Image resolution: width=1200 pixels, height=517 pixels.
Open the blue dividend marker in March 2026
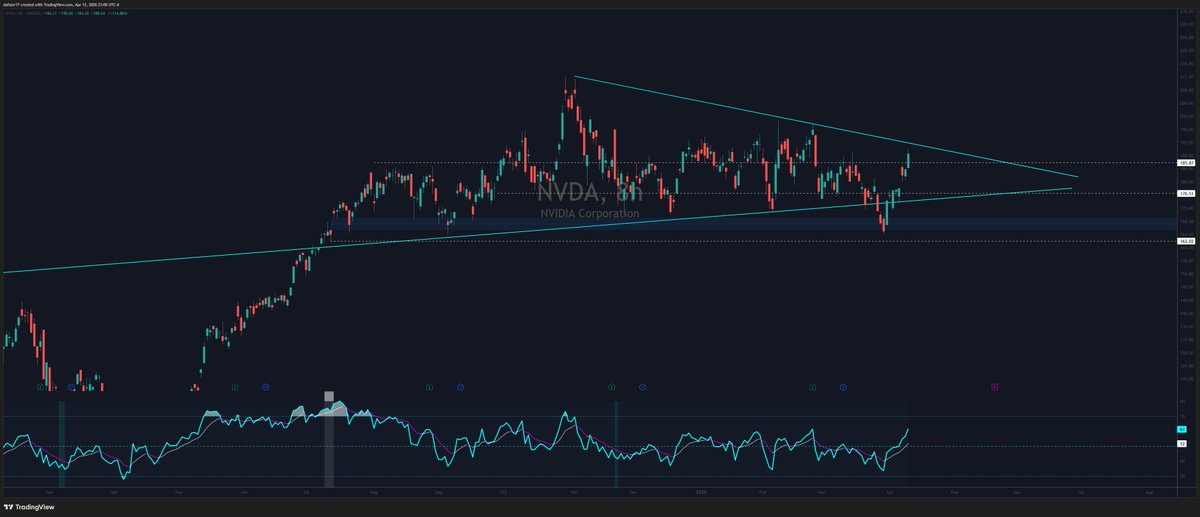(x=843, y=385)
